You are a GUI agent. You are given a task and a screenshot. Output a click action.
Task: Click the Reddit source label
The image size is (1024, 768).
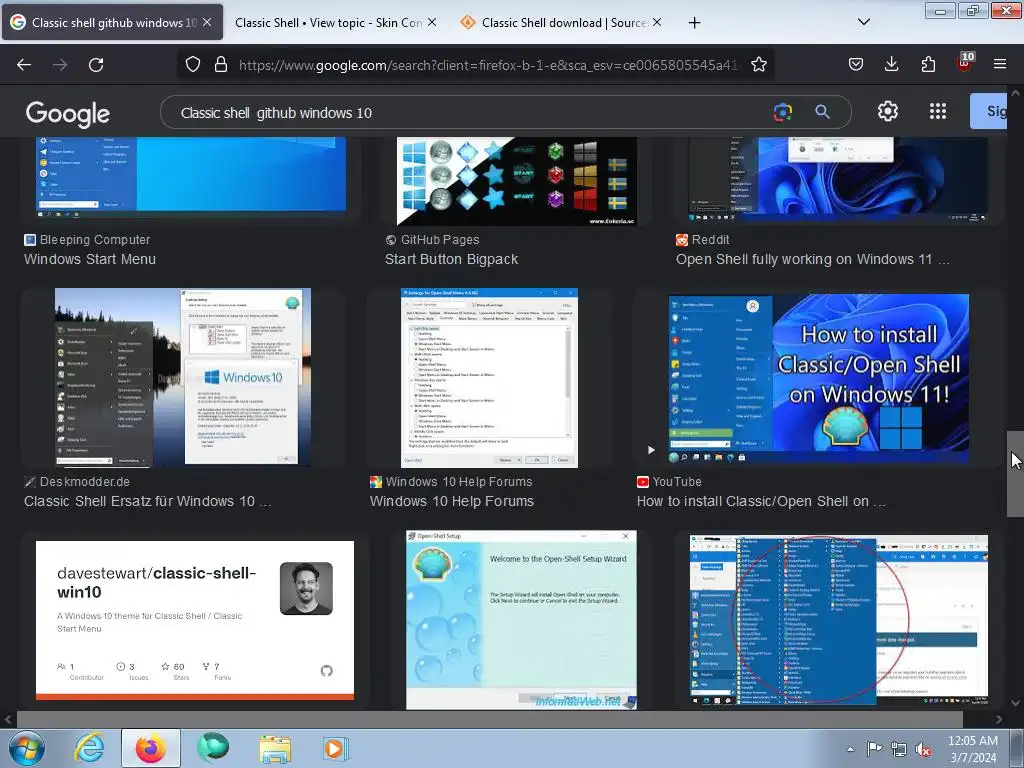tap(711, 240)
